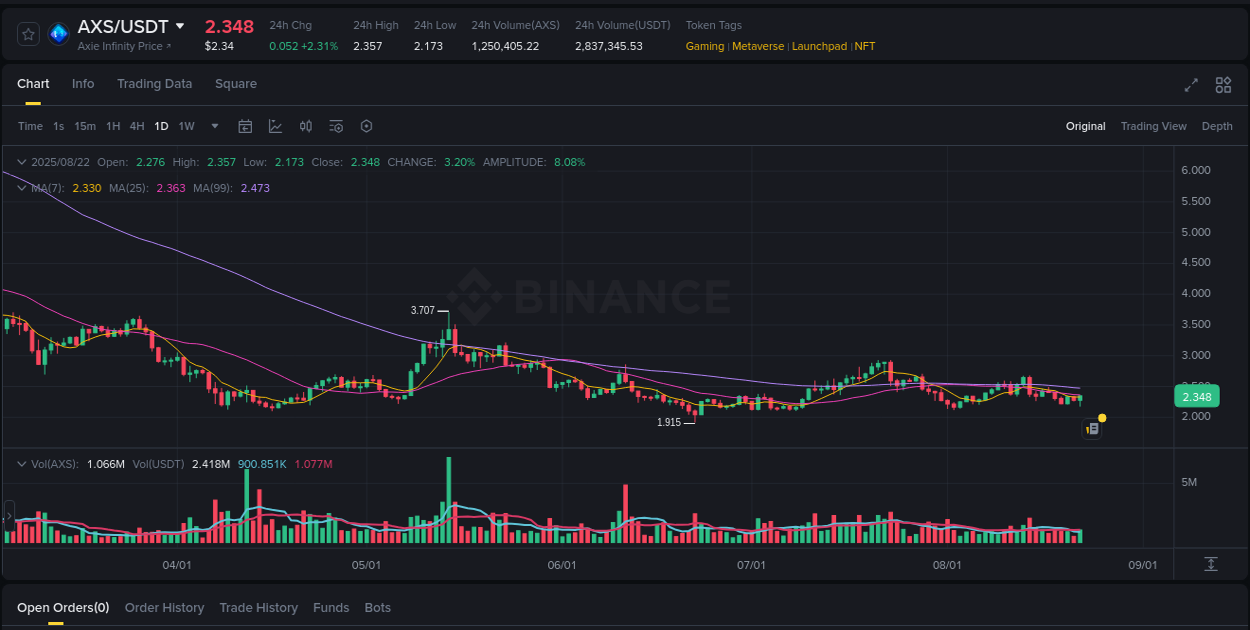Open the technical indicators icon
Screen dimensions: 1250x630
click(274, 126)
